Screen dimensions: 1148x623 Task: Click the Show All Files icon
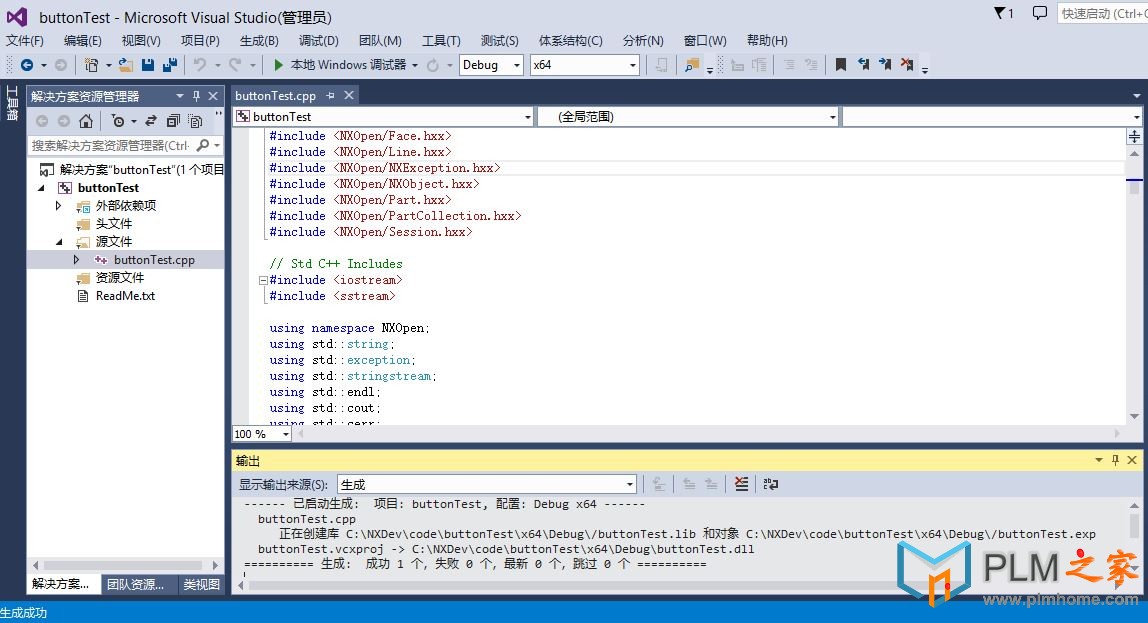tap(195, 121)
